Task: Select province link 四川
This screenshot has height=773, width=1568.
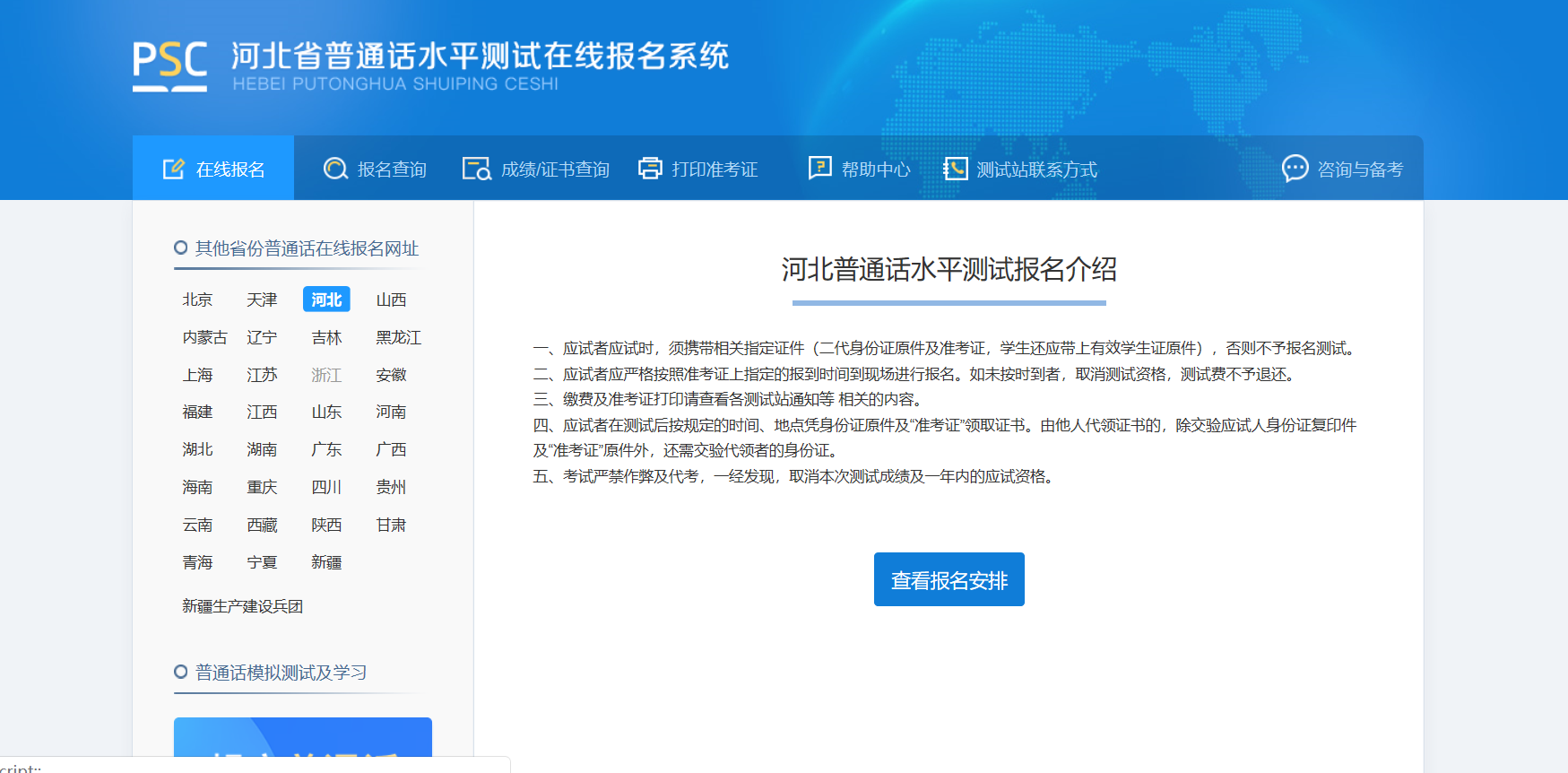Action: 326,487
